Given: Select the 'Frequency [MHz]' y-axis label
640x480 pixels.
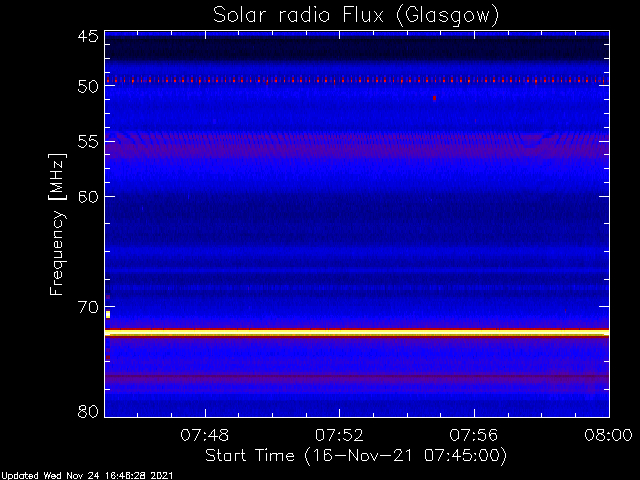Looking at the screenshot, I should pyautogui.click(x=57, y=224).
